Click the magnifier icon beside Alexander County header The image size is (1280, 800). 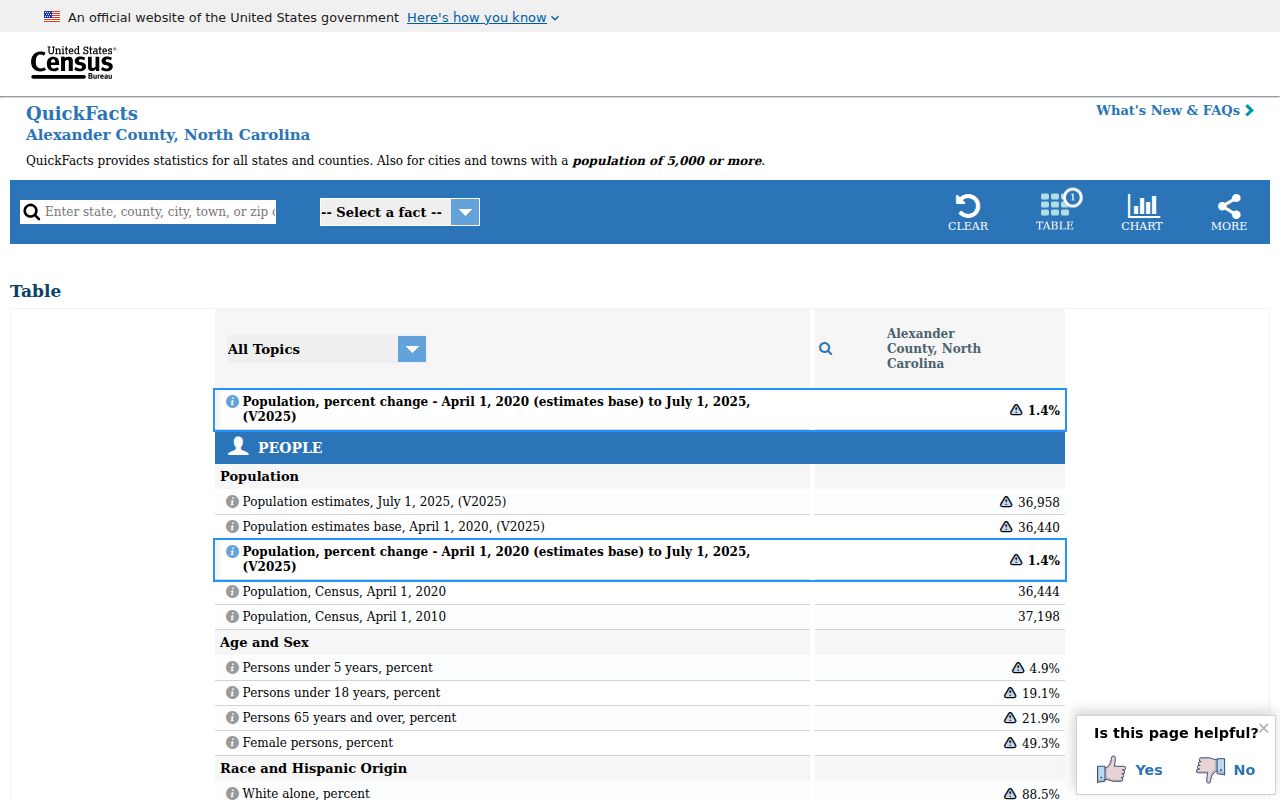point(826,349)
